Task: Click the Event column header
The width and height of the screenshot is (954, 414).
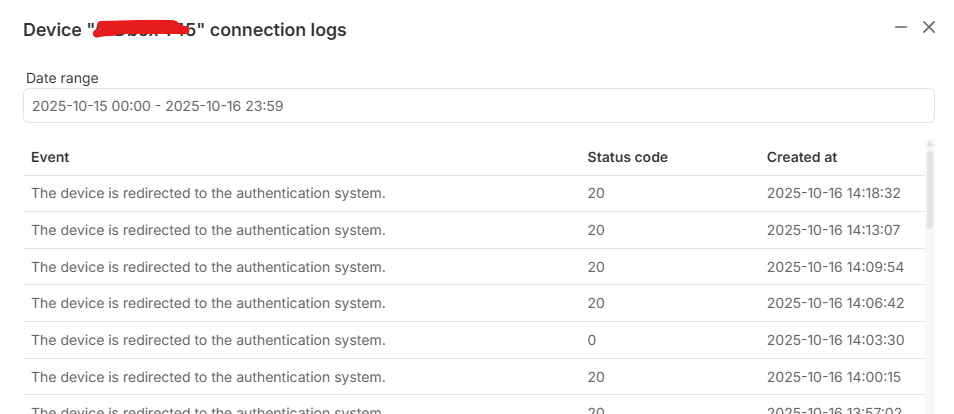Action: tap(50, 157)
